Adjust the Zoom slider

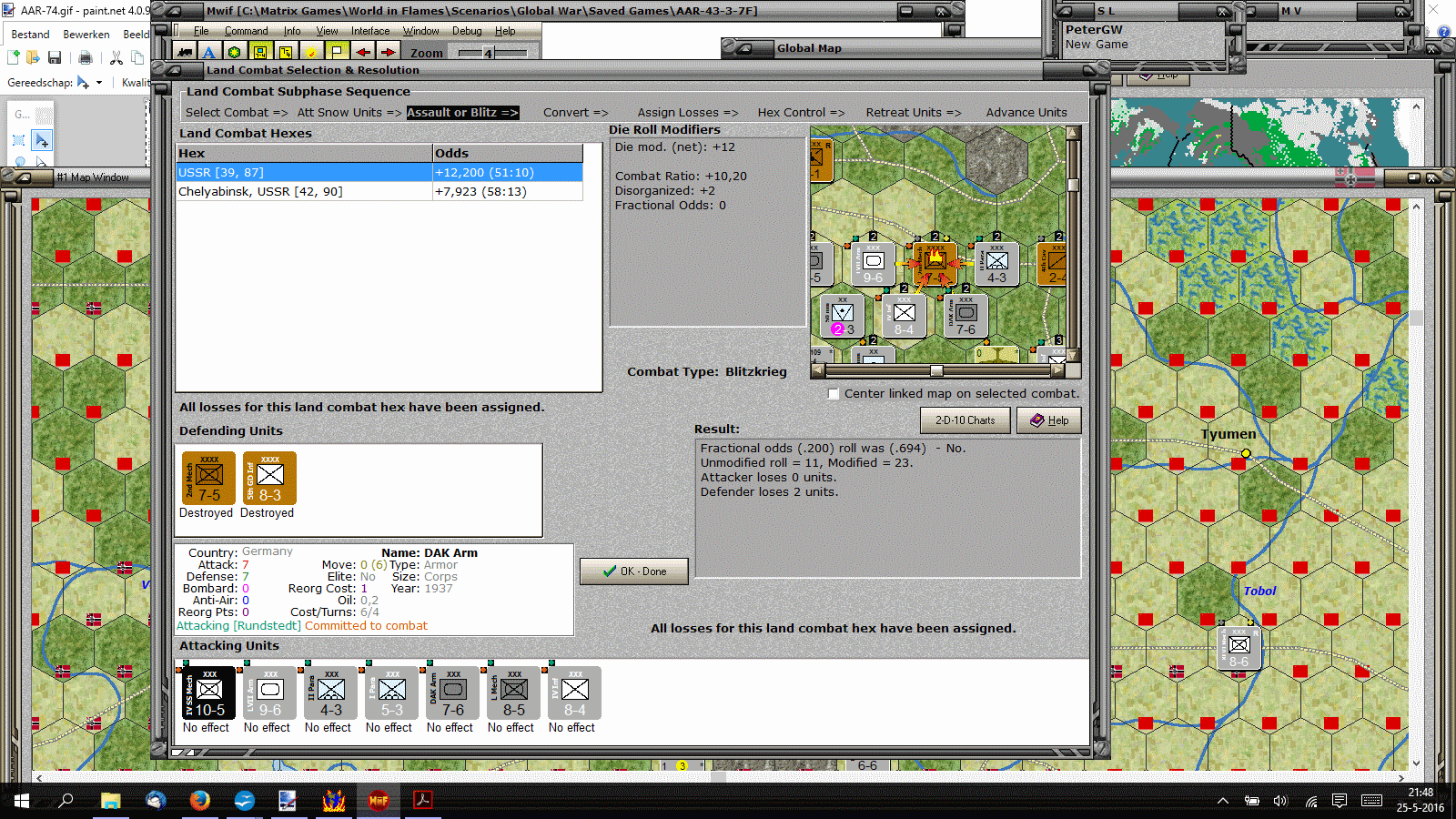tap(489, 53)
